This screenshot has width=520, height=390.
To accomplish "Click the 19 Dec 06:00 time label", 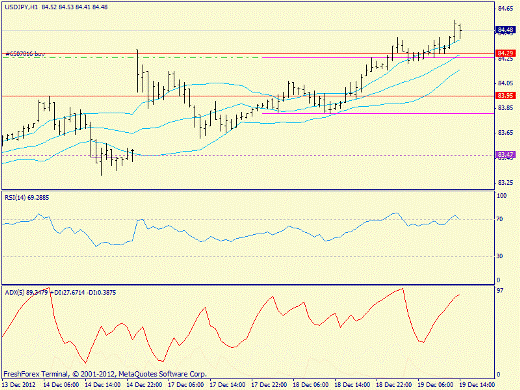I will click(436, 385).
